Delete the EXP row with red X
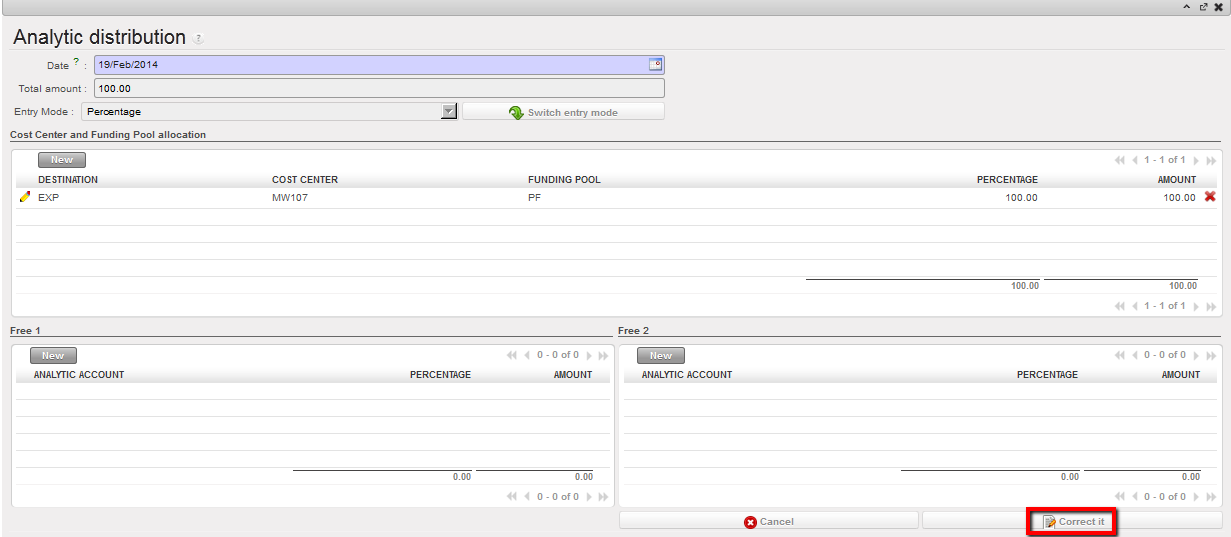The width and height of the screenshot is (1231, 537). click(x=1210, y=197)
